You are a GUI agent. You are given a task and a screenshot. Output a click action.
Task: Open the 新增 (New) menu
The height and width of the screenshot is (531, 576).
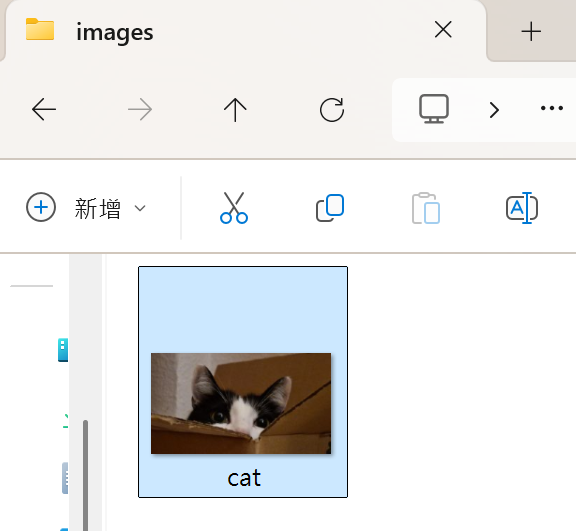point(86,208)
